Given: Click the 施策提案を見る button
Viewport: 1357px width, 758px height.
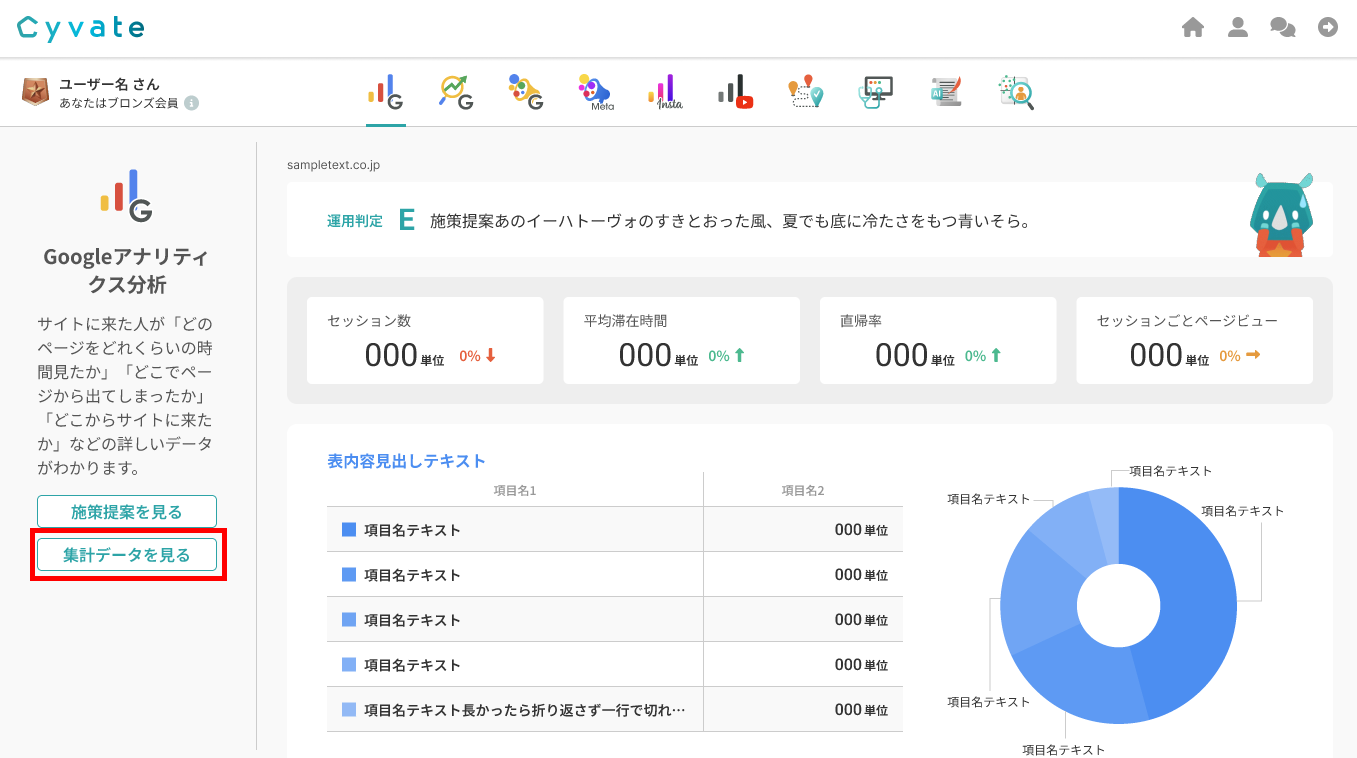Looking at the screenshot, I should point(127,512).
